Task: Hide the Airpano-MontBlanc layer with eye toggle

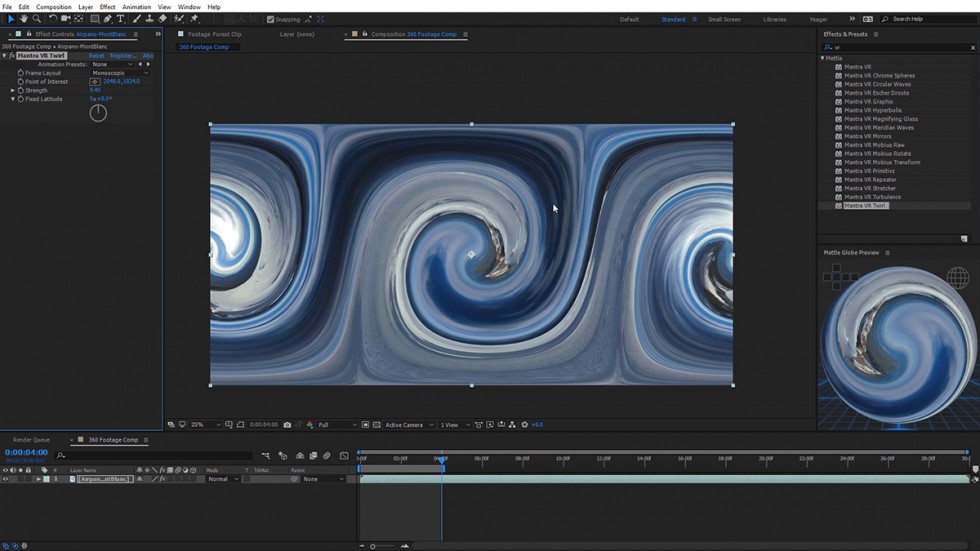Action: [5, 479]
